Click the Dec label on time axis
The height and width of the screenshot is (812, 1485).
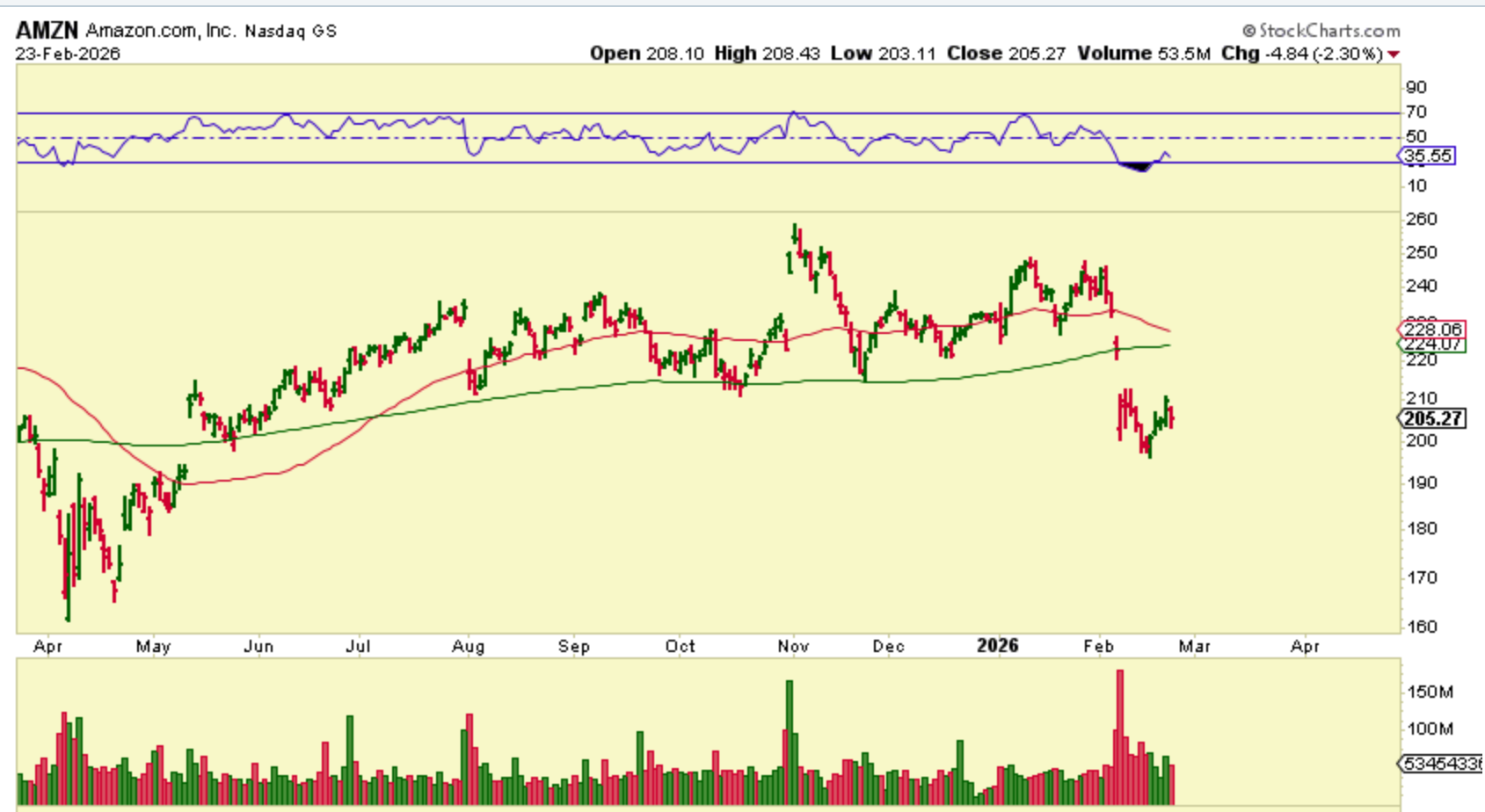888,647
